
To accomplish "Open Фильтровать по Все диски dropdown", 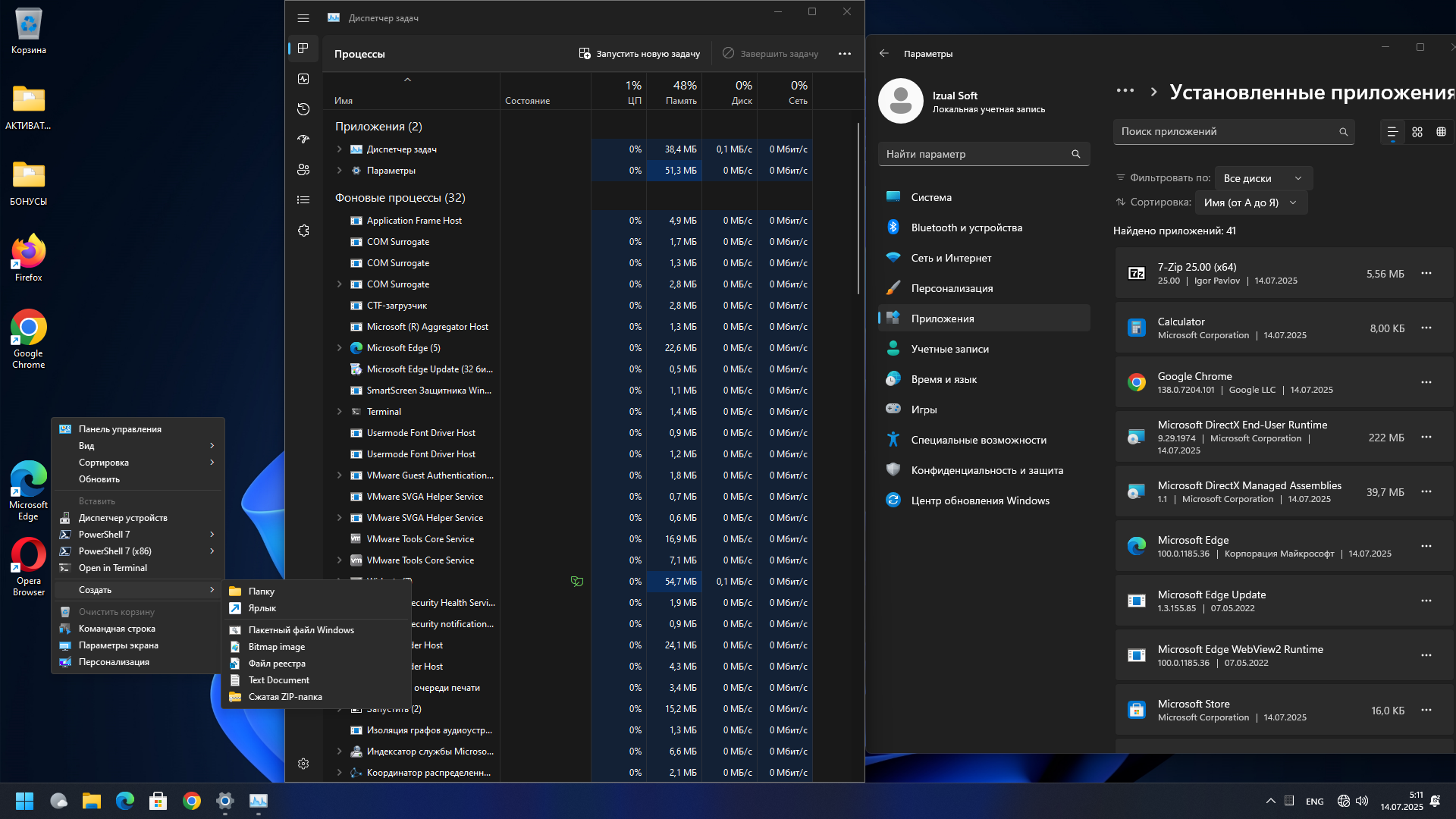I will (1263, 178).
